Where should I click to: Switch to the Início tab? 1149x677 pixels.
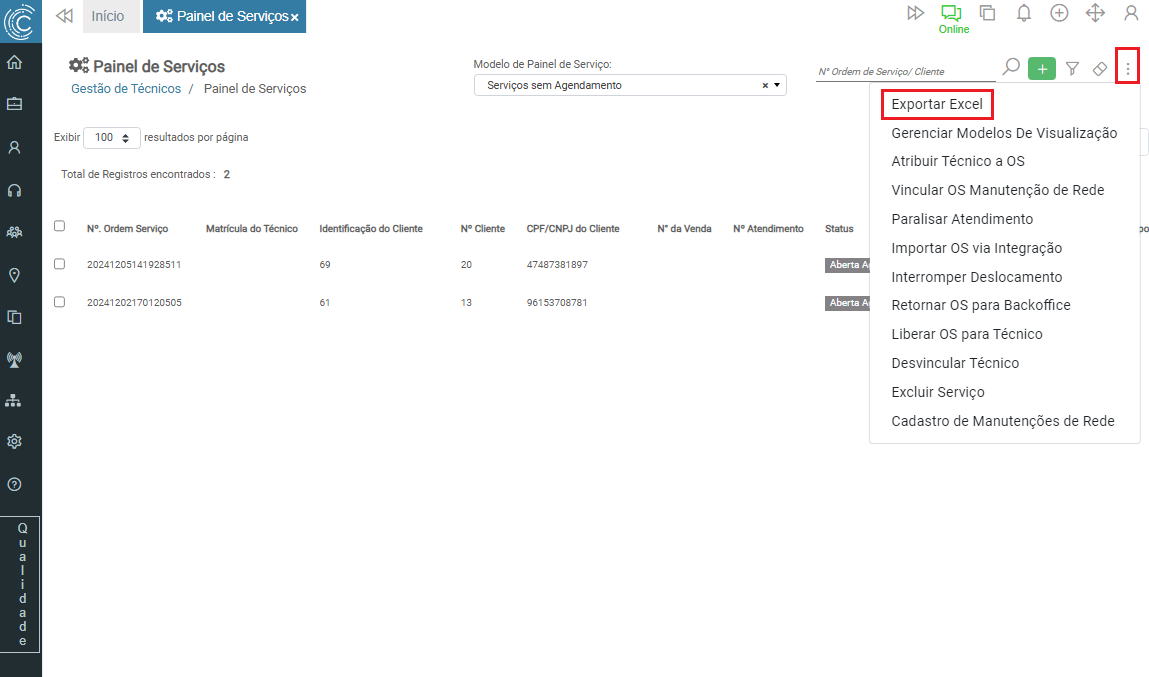tap(108, 16)
